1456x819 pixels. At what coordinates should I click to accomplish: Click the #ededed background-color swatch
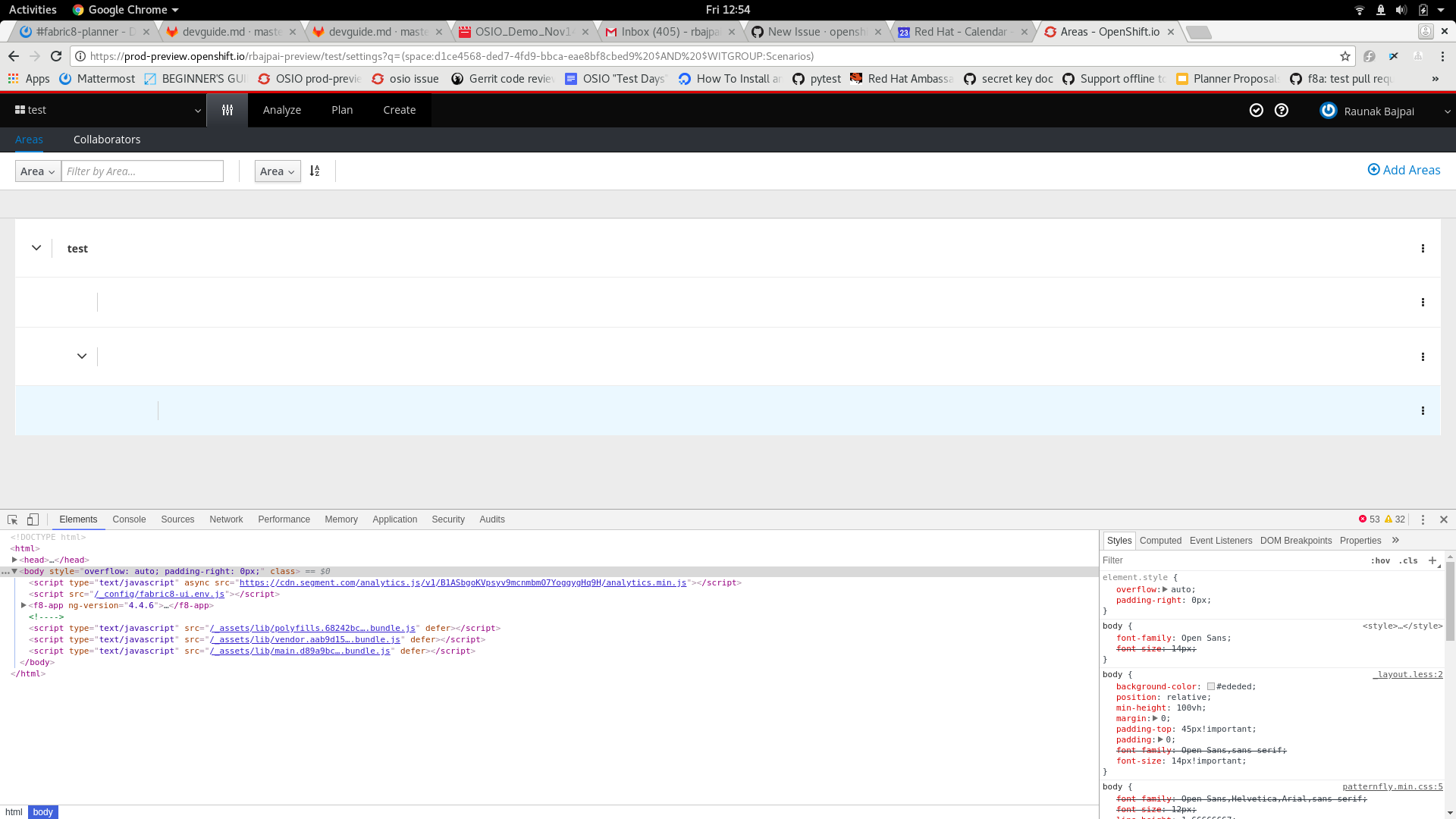point(1211,686)
